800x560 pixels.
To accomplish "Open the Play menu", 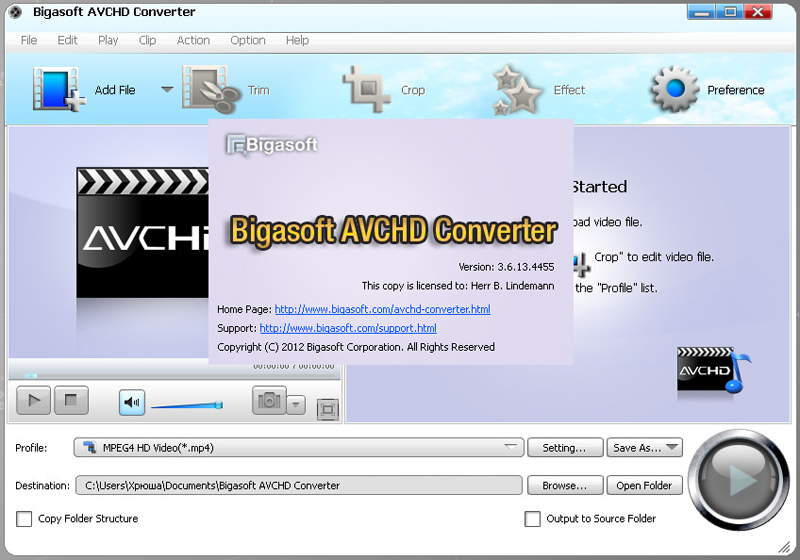I will click(108, 40).
